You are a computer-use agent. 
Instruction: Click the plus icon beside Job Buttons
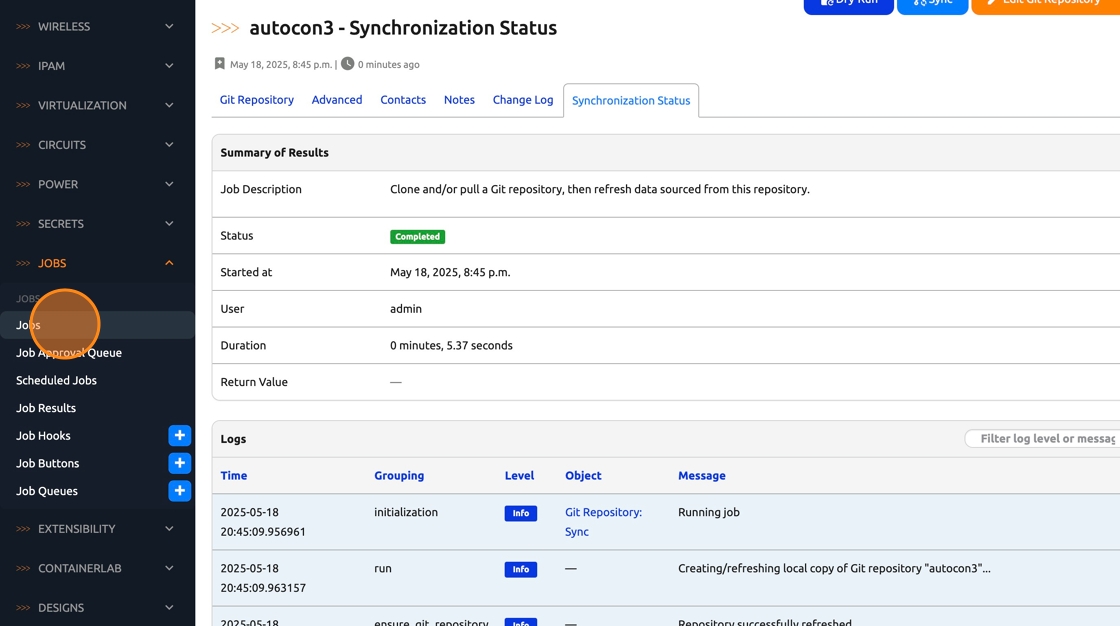click(179, 463)
